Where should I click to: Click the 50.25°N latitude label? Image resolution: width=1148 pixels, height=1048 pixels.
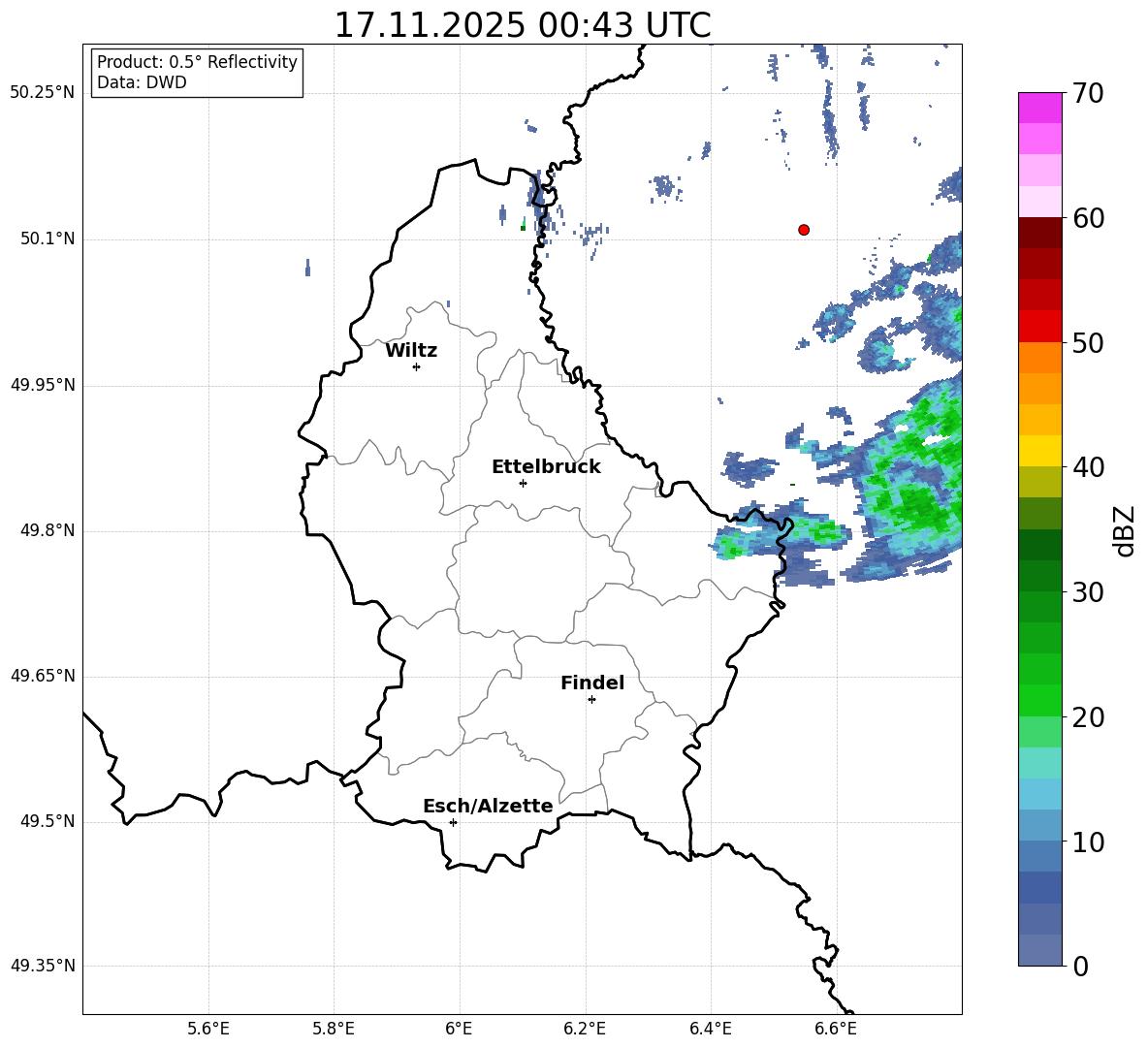pos(43,93)
